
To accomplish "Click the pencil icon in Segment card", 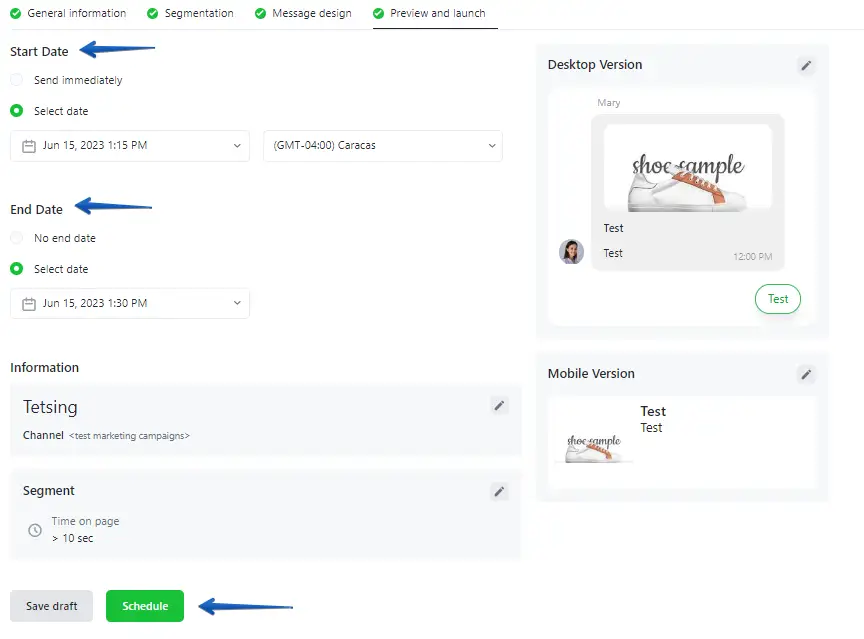I will 499,492.
